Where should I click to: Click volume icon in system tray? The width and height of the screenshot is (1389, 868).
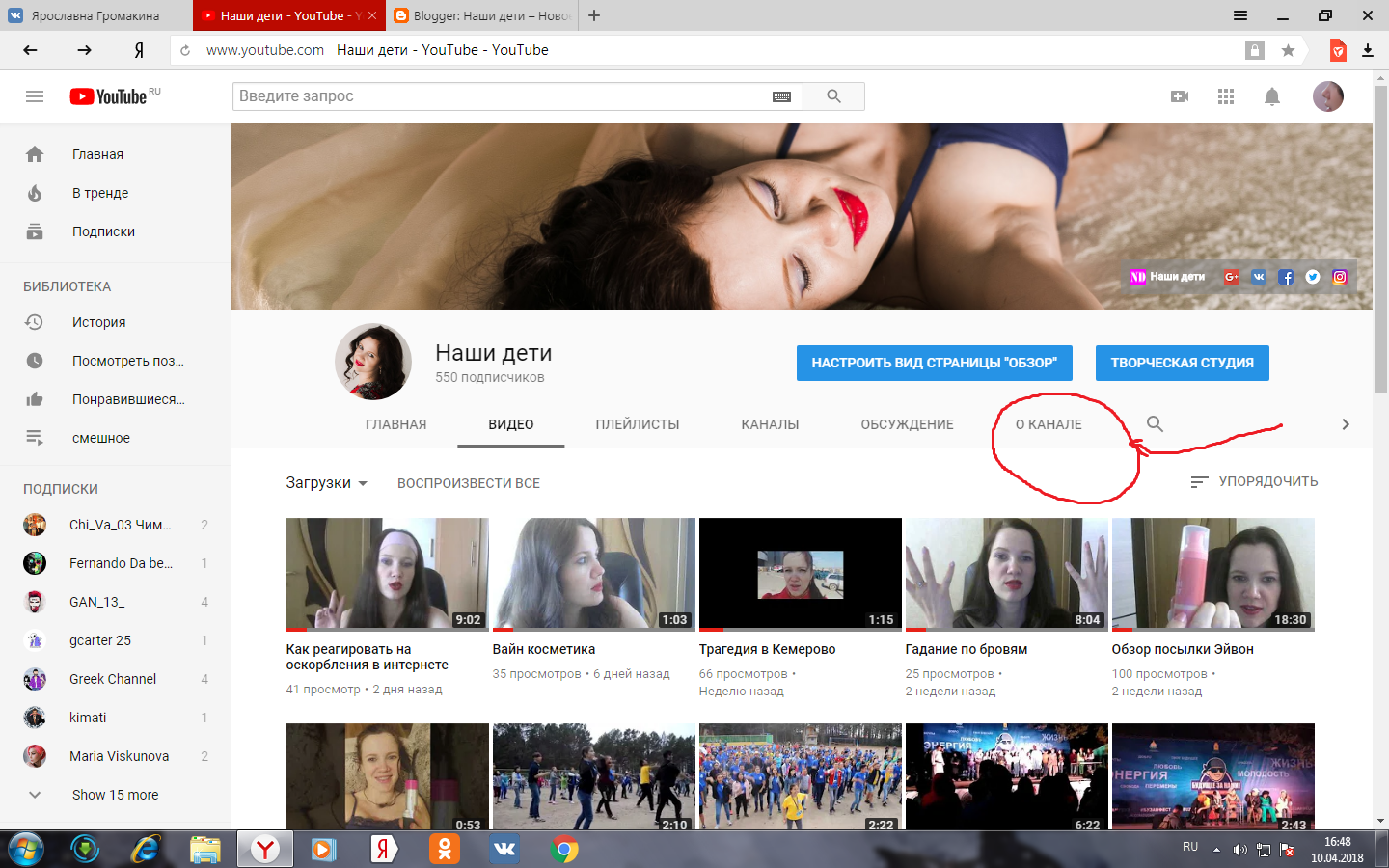point(1239,850)
